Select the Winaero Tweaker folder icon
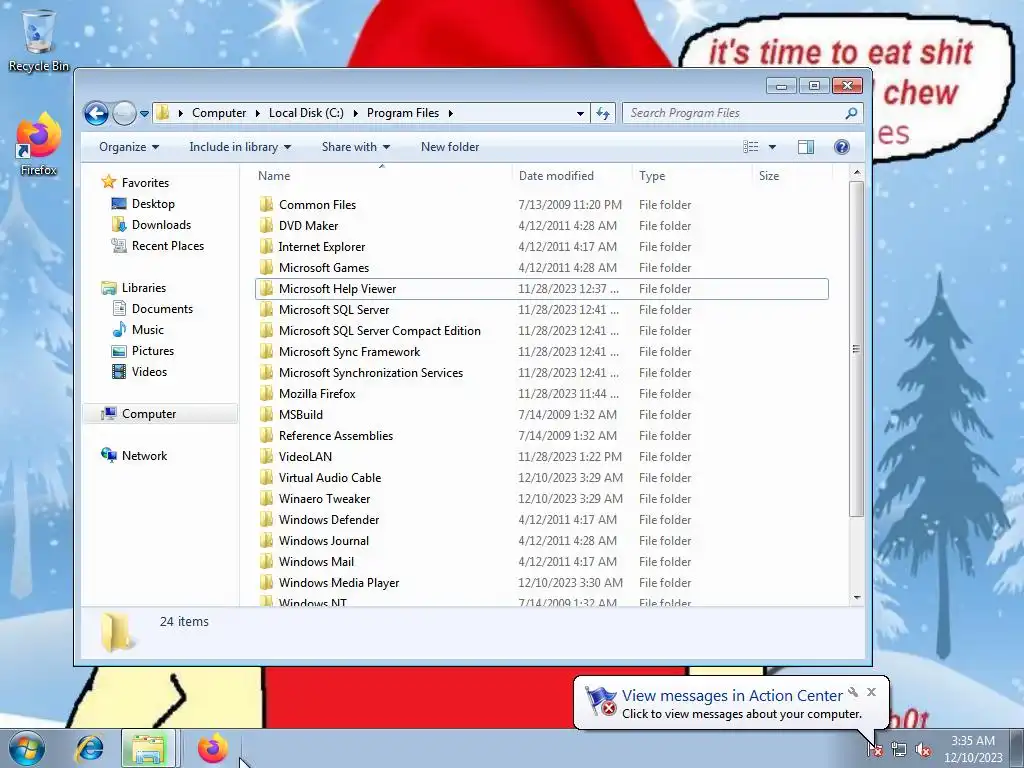Image resolution: width=1024 pixels, height=768 pixels. pos(266,498)
